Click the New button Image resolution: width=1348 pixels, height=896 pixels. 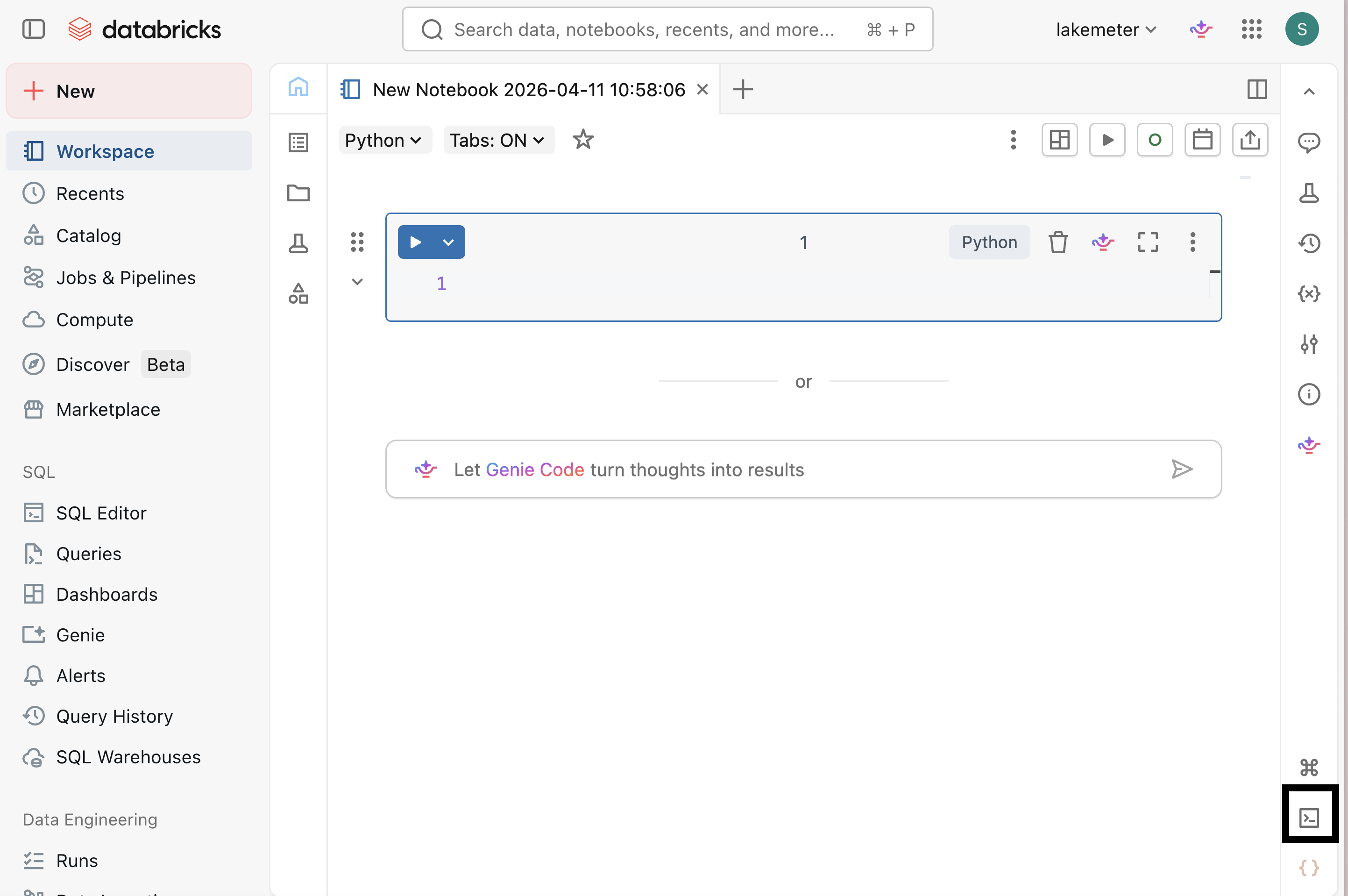(x=128, y=91)
